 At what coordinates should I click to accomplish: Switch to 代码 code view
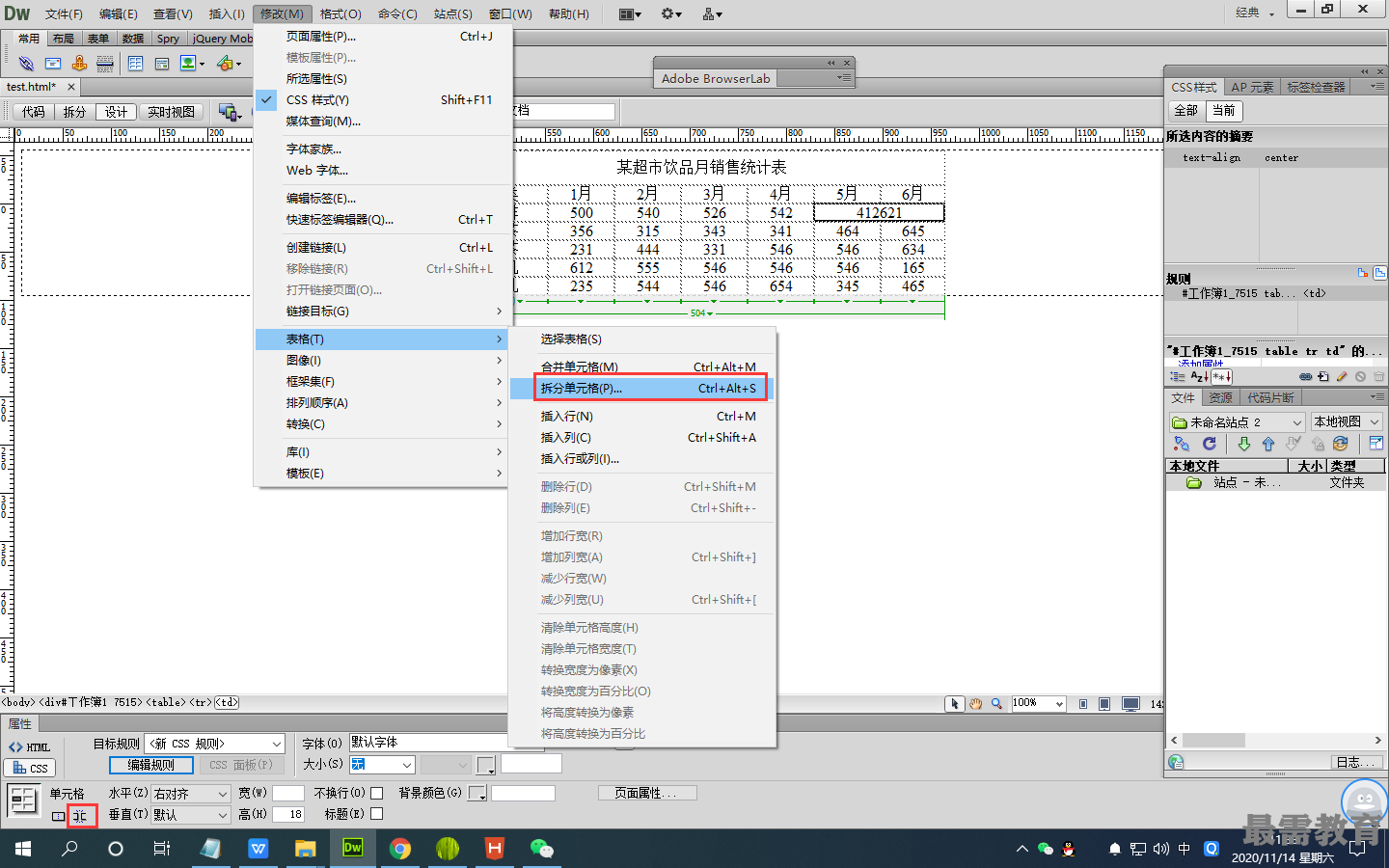[34, 112]
